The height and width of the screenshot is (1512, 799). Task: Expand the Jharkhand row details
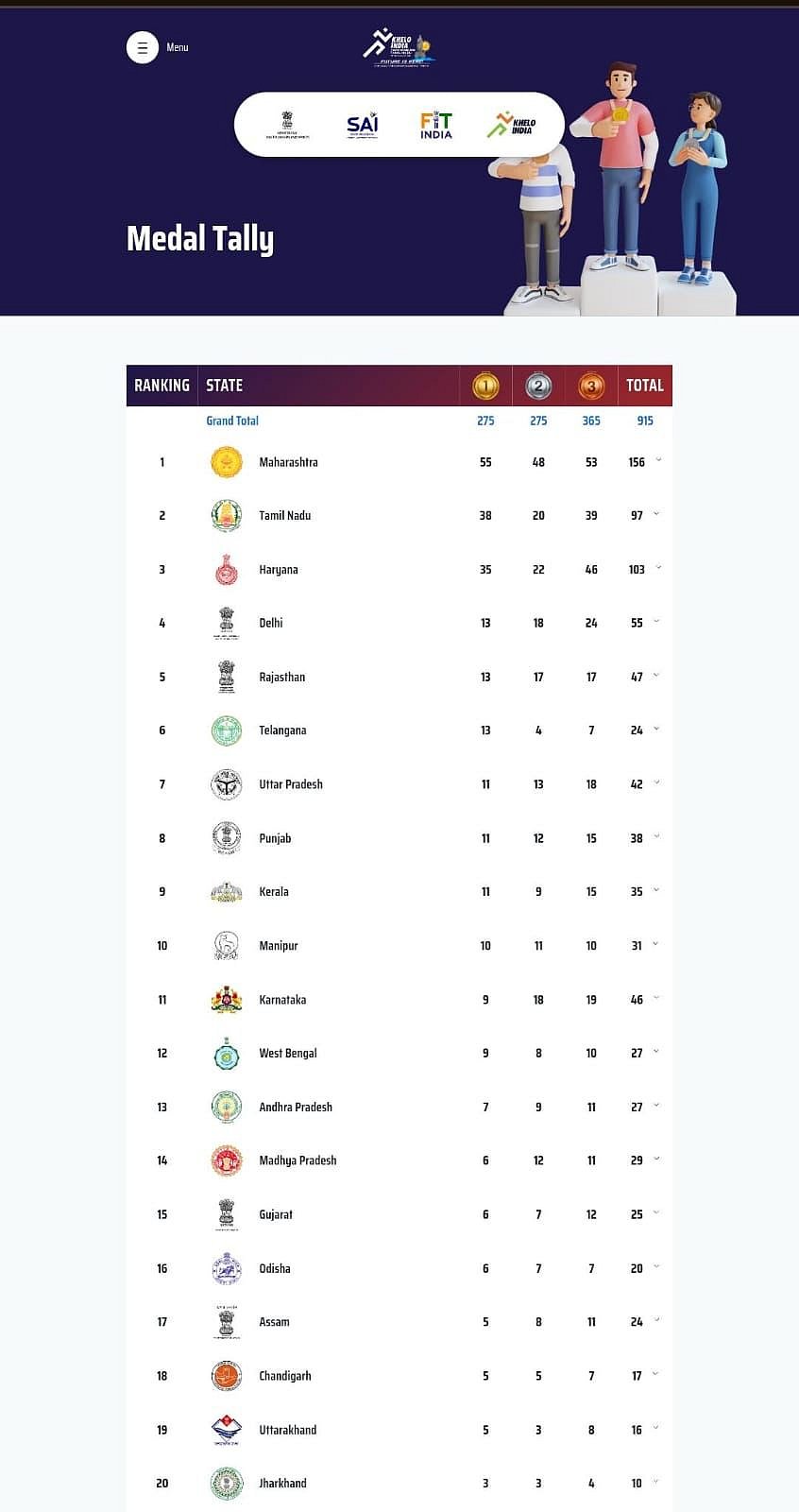tap(655, 1482)
